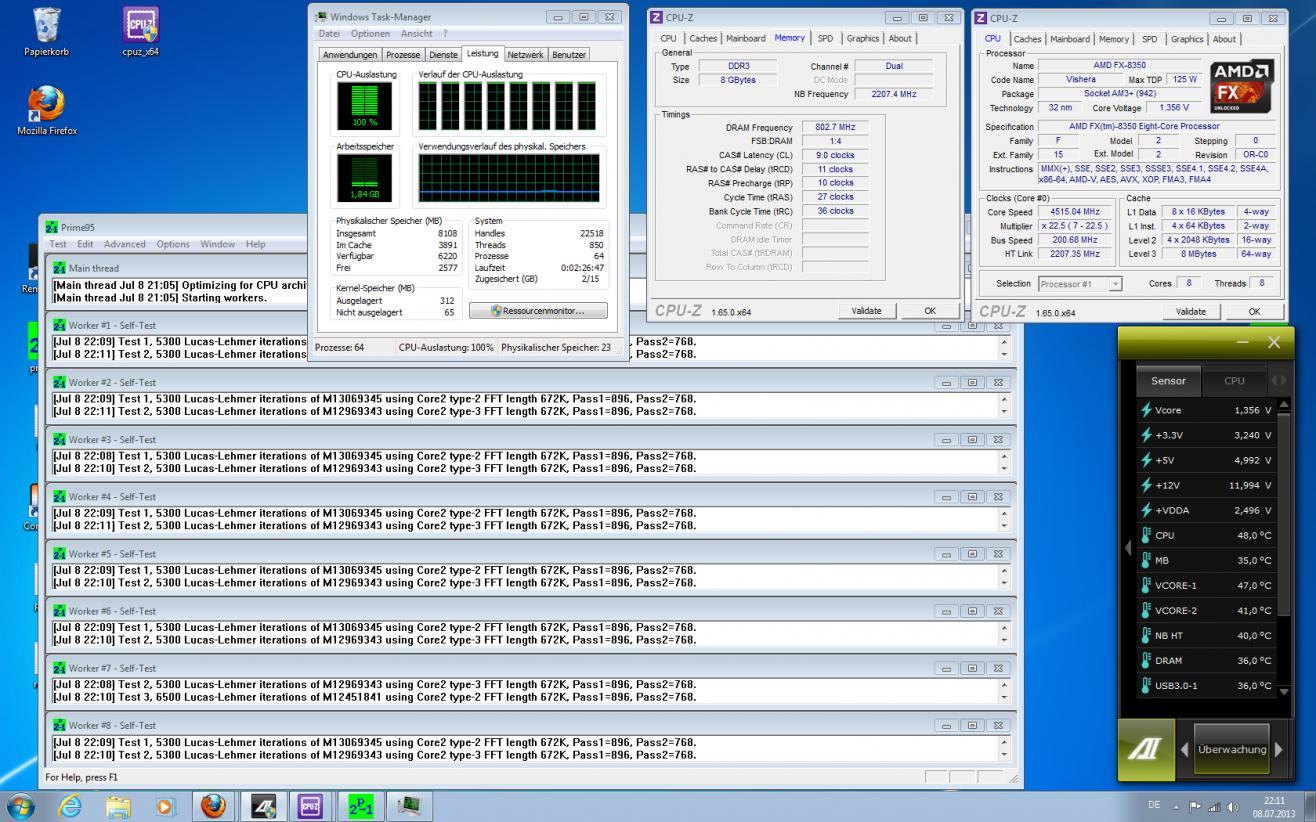
Task: Click Validate in the CPU-Z Memory window
Action: click(x=866, y=311)
